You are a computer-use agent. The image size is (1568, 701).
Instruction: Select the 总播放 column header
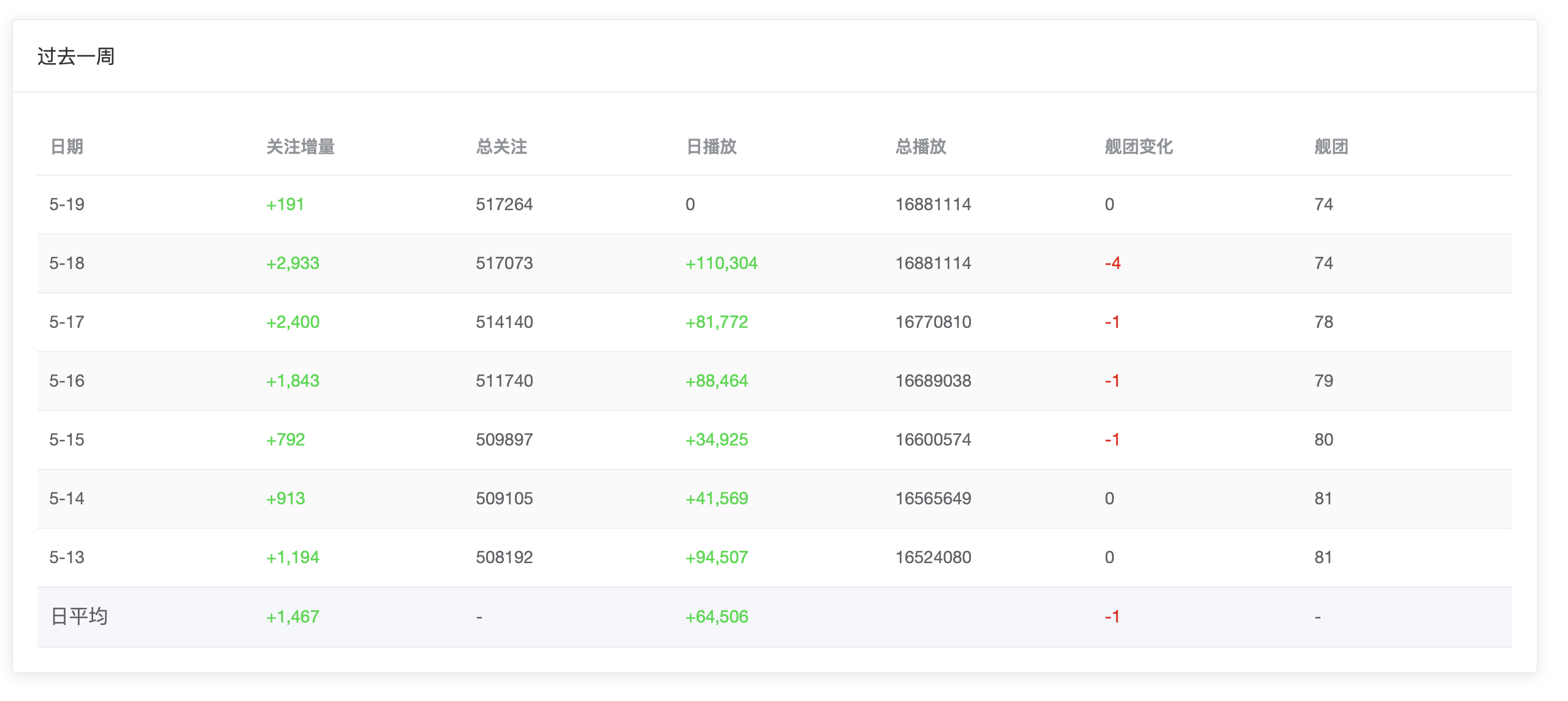point(921,146)
